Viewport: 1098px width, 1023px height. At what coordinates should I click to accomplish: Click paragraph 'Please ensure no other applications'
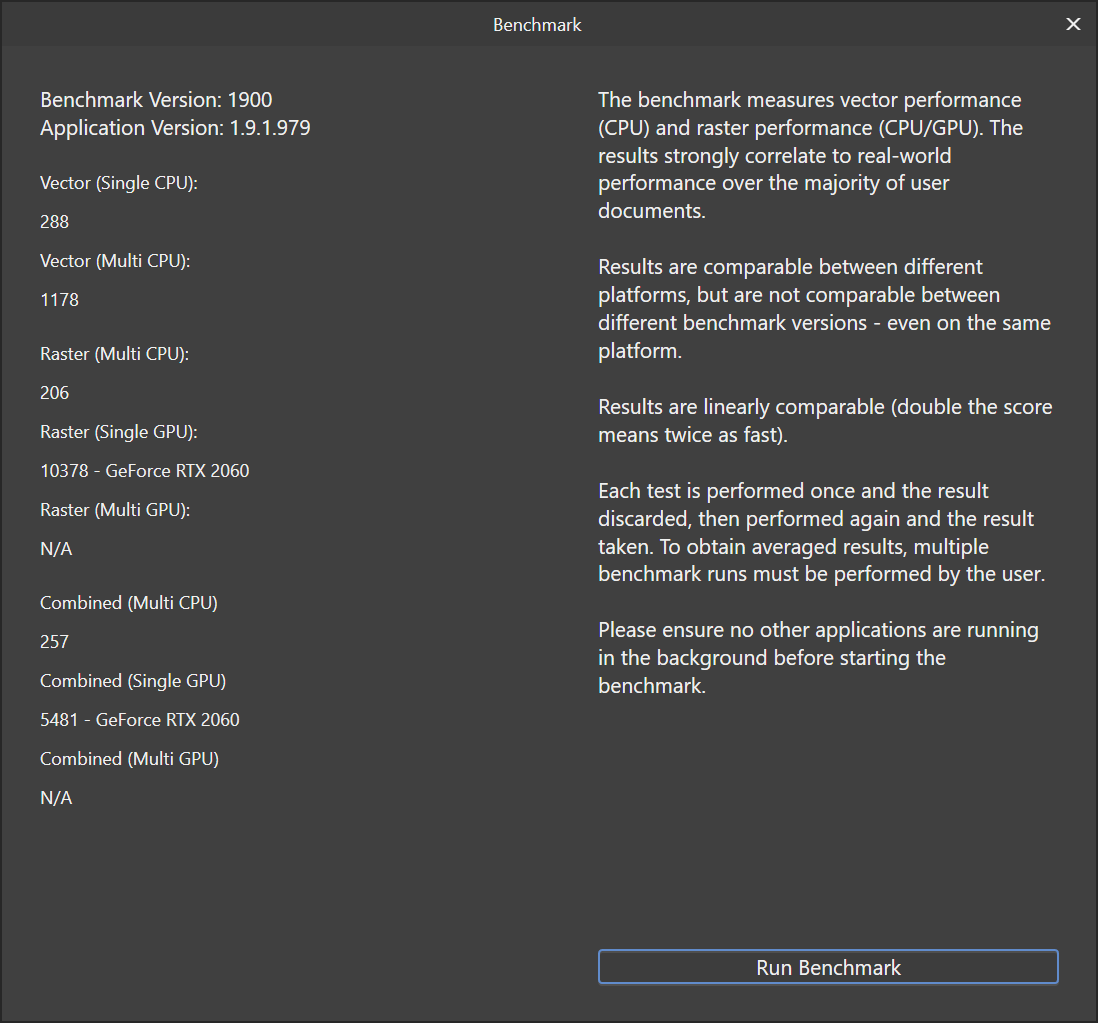pyautogui.click(x=818, y=657)
